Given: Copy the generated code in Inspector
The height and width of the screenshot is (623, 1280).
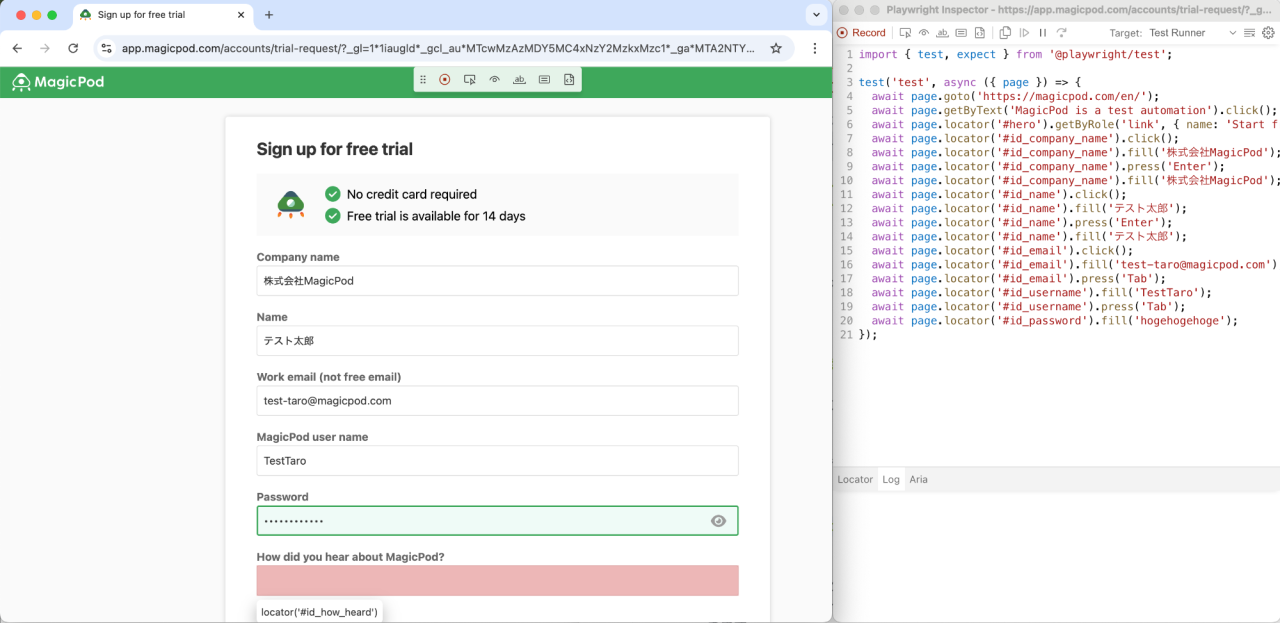Looking at the screenshot, I should [x=1005, y=33].
